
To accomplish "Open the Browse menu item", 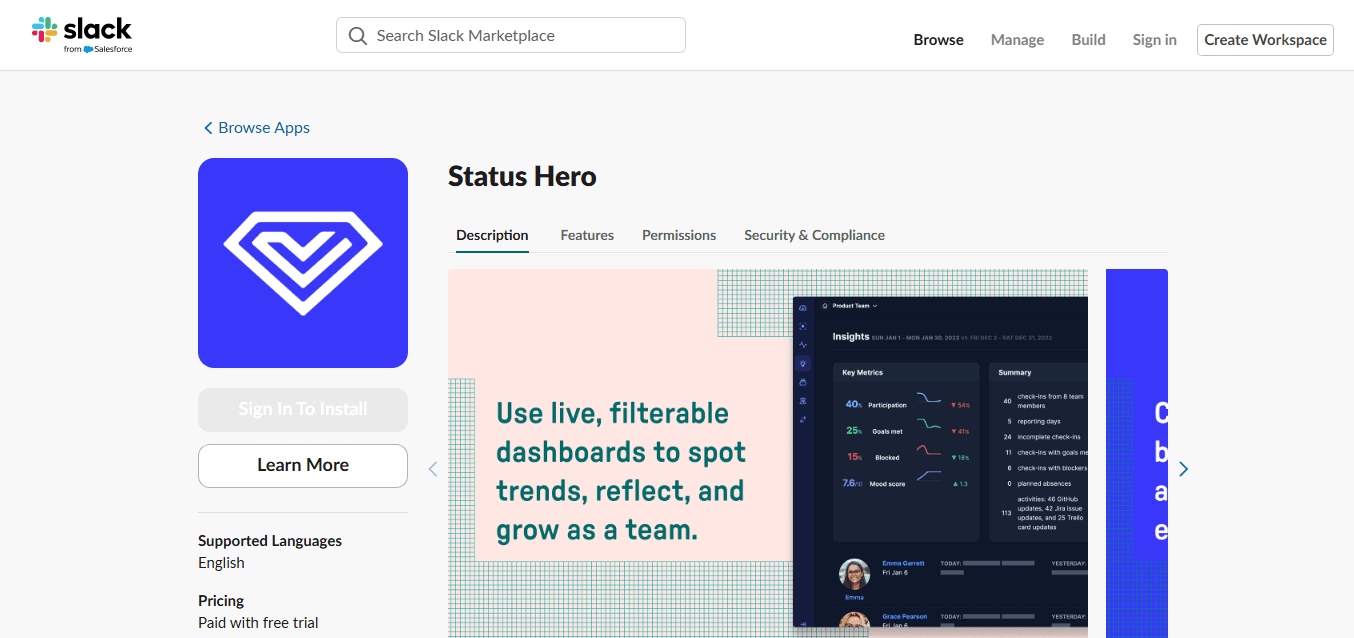I will coord(939,40).
